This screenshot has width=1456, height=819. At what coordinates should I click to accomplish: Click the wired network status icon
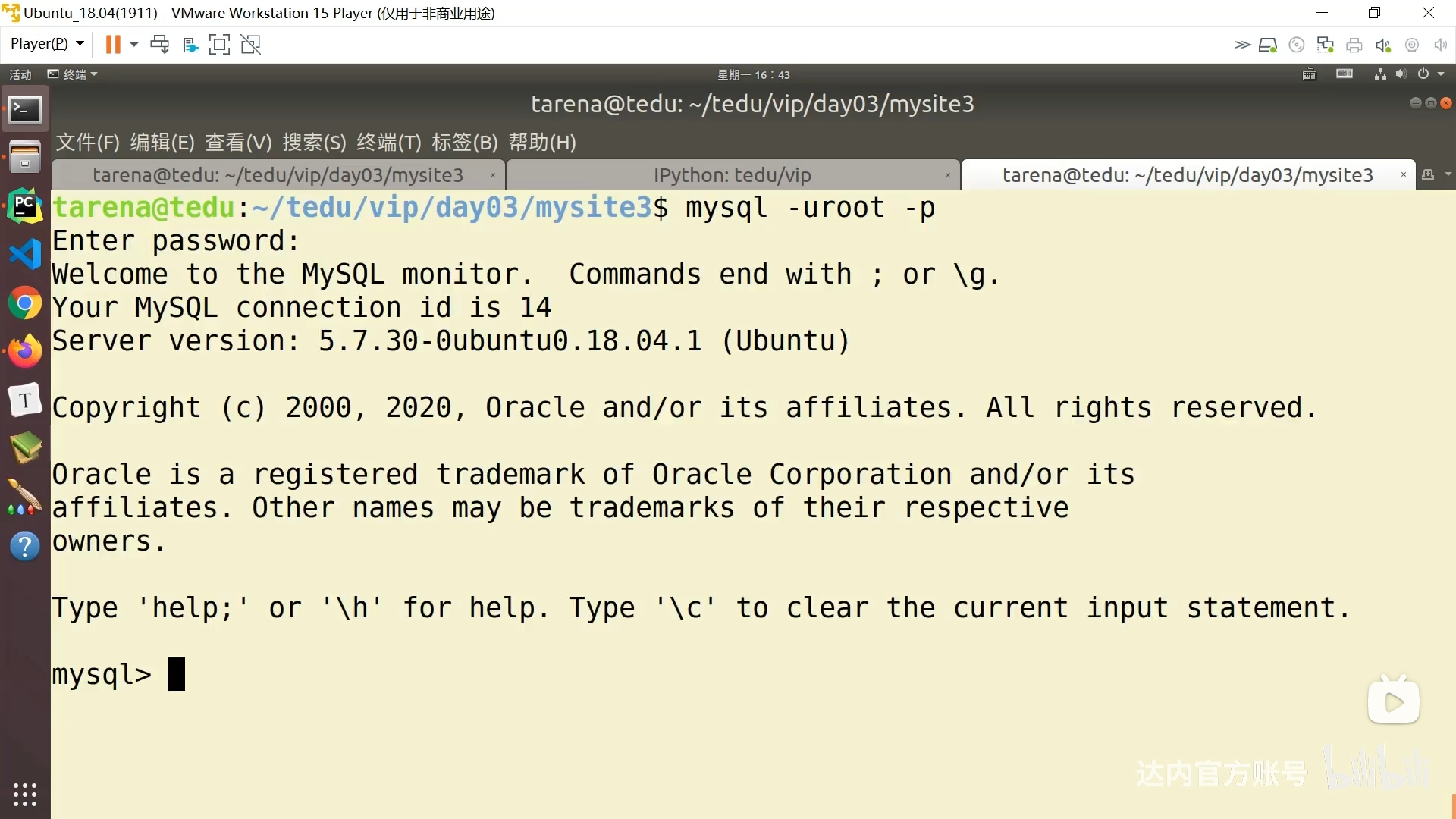coord(1380,74)
